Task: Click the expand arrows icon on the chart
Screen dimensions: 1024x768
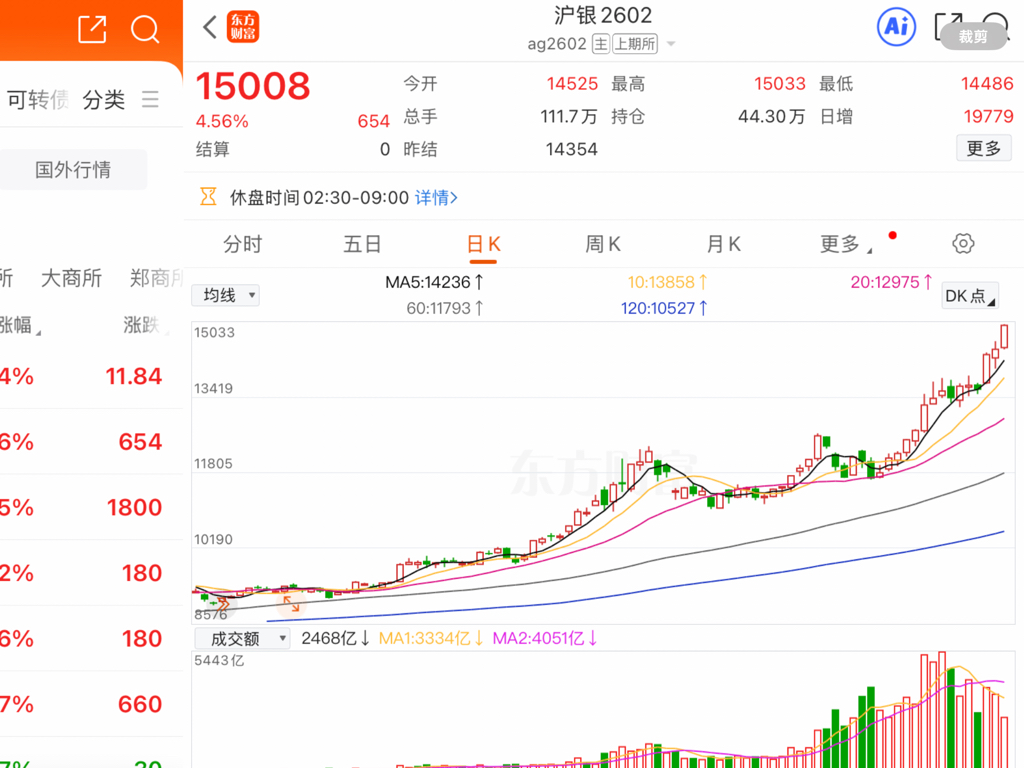Action: [291, 603]
